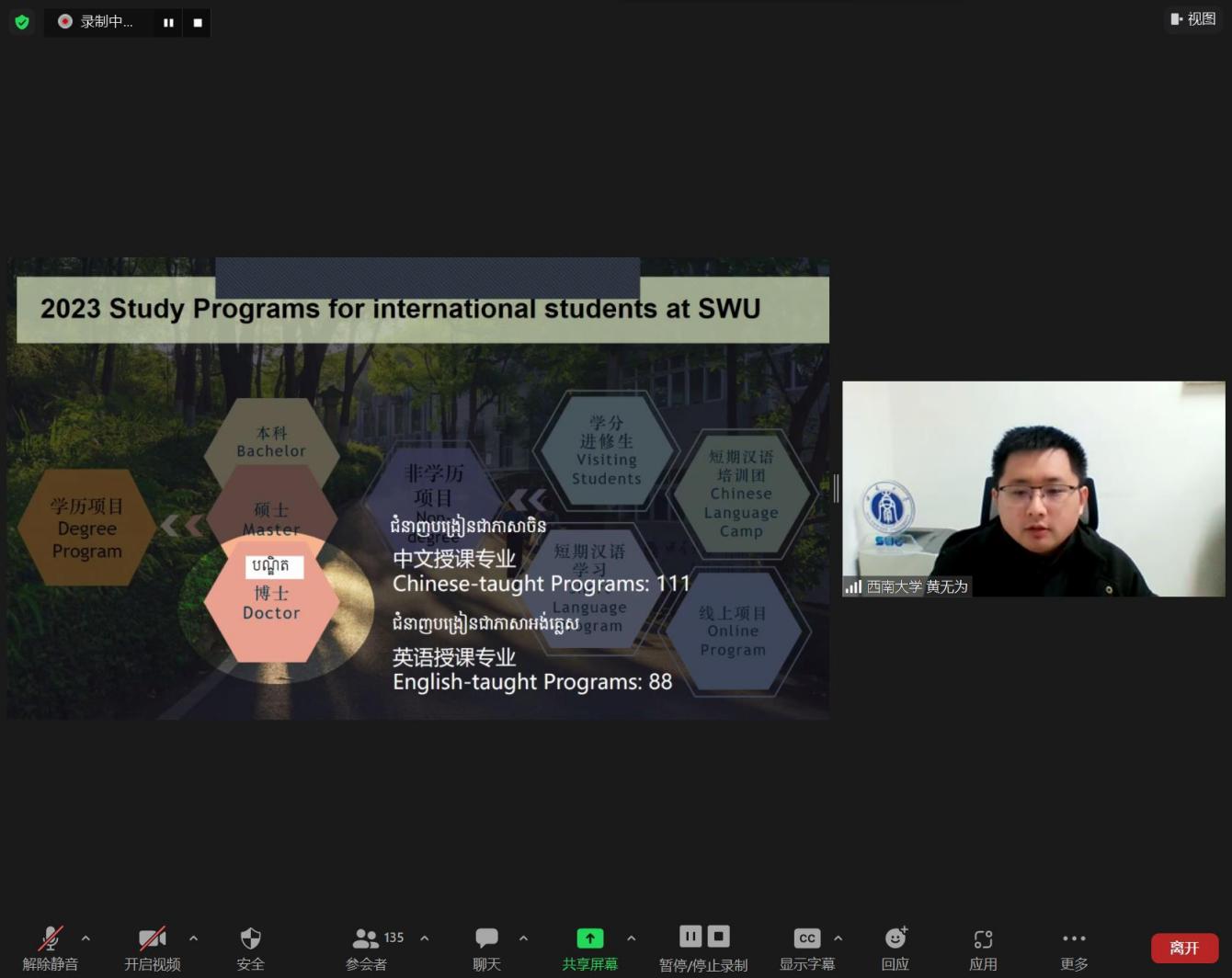Click the divider handle beside speaker video
This screenshot has width=1232, height=978.
click(x=836, y=489)
